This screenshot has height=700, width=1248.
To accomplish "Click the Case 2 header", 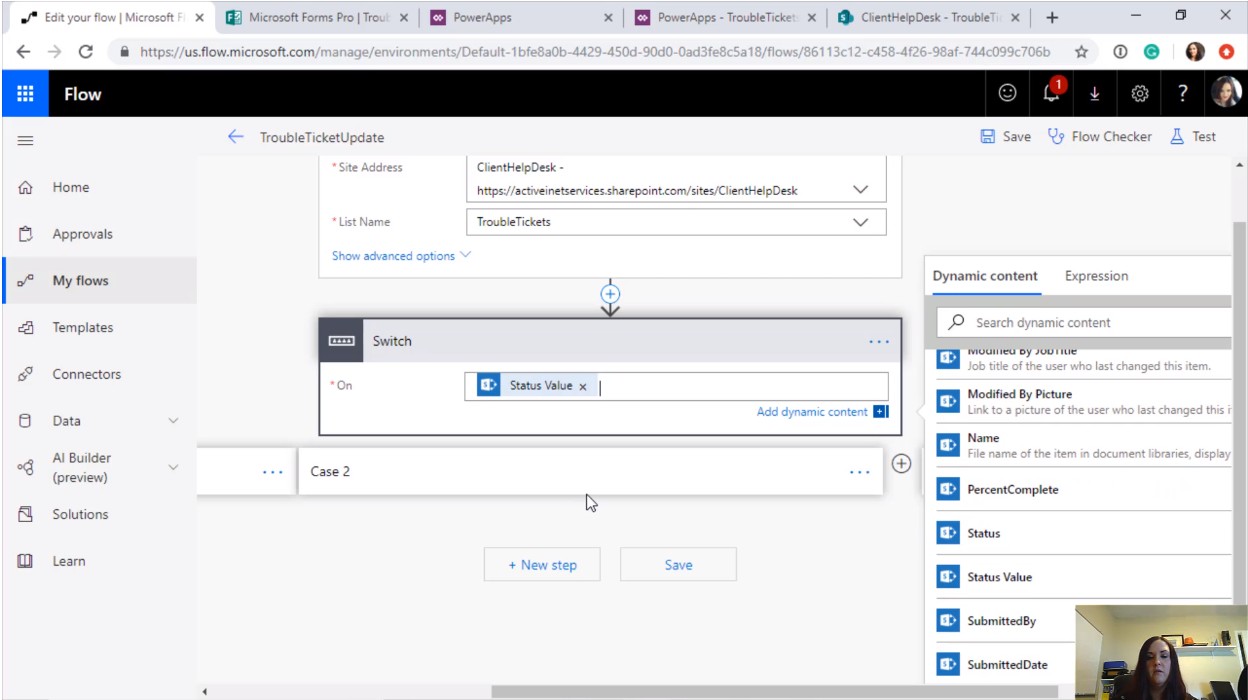I will [591, 472].
